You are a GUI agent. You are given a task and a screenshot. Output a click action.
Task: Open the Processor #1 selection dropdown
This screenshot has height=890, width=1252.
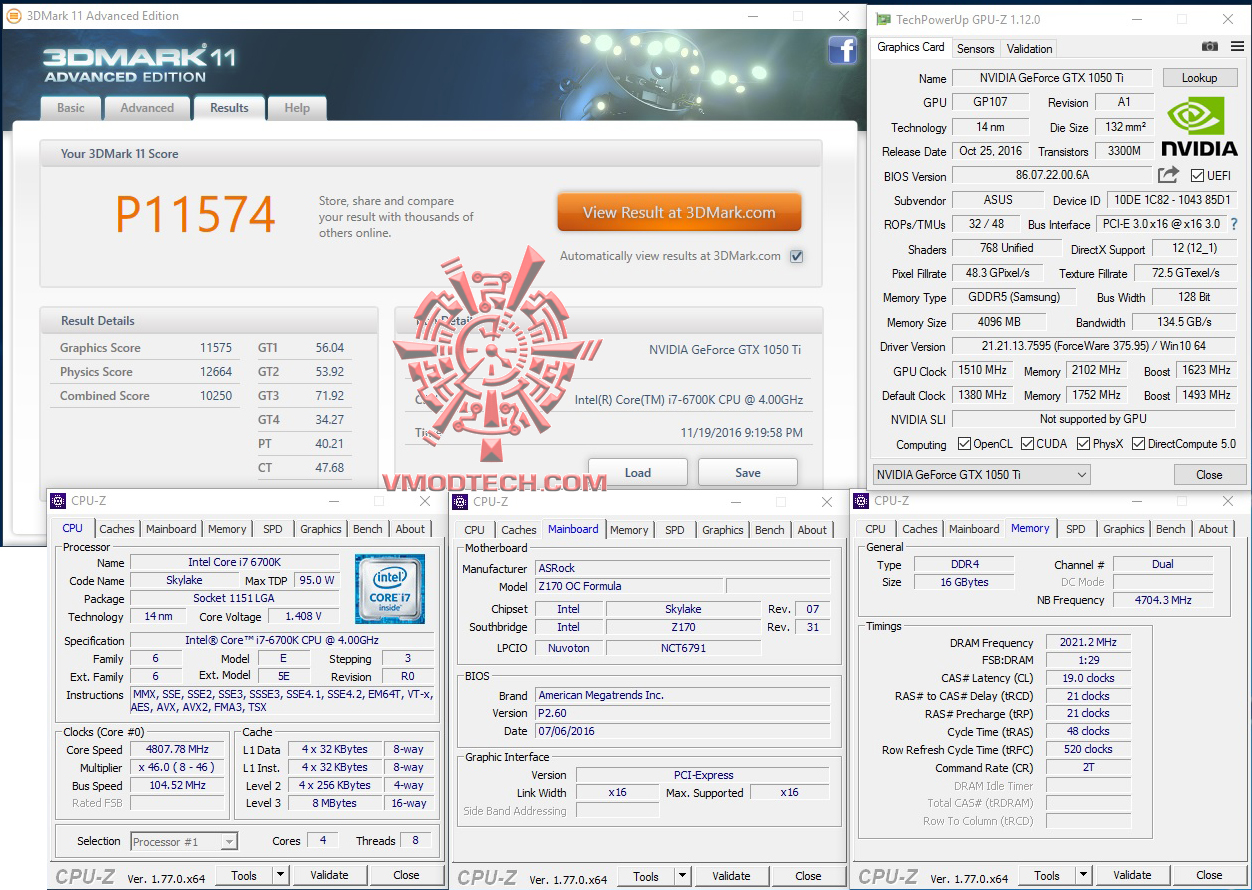[x=184, y=842]
